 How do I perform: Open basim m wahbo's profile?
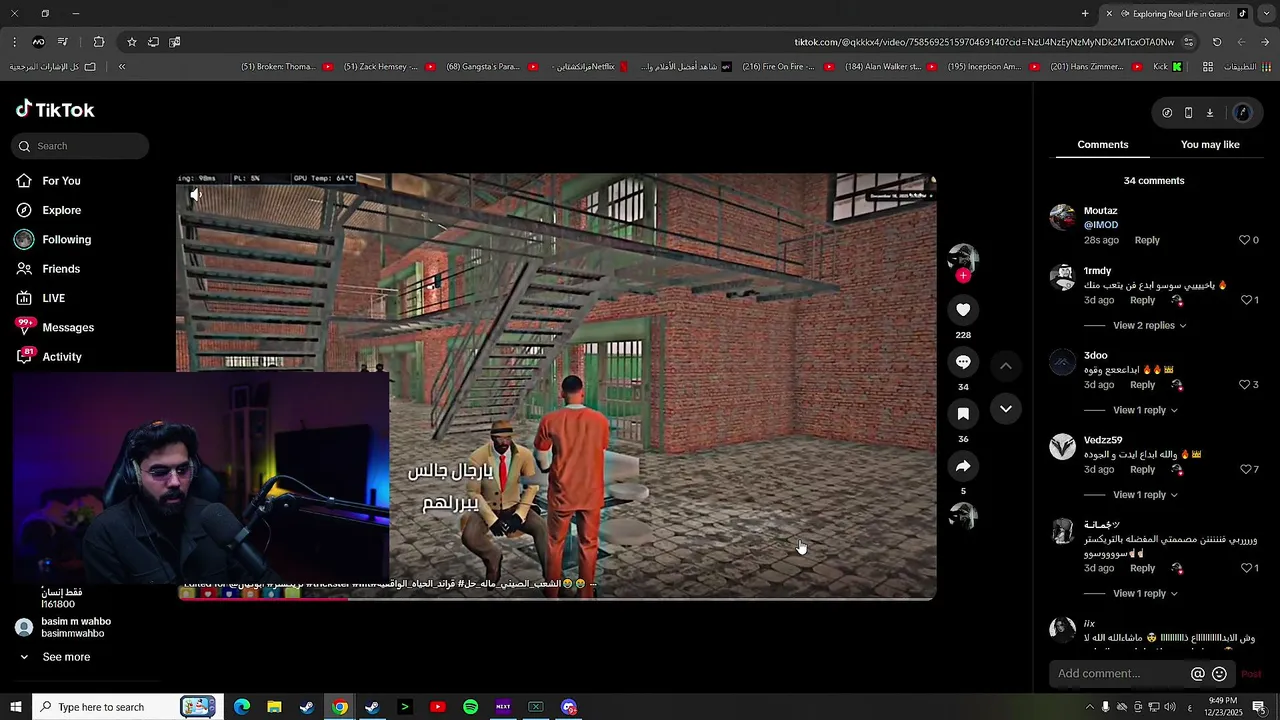[x=76, y=627]
